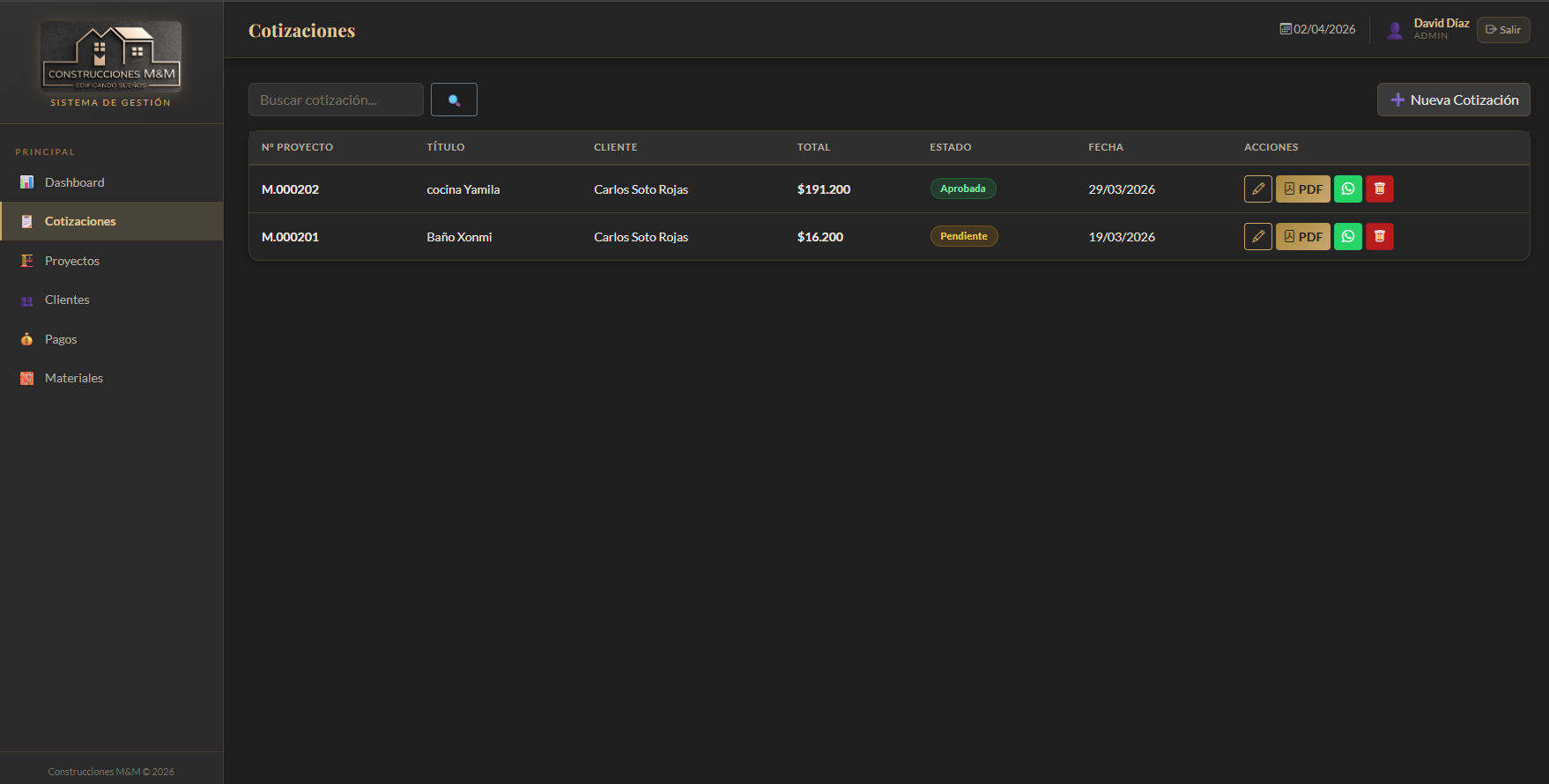The image size is (1549, 784).
Task: Click the FECHA column header
Action: [1105, 147]
